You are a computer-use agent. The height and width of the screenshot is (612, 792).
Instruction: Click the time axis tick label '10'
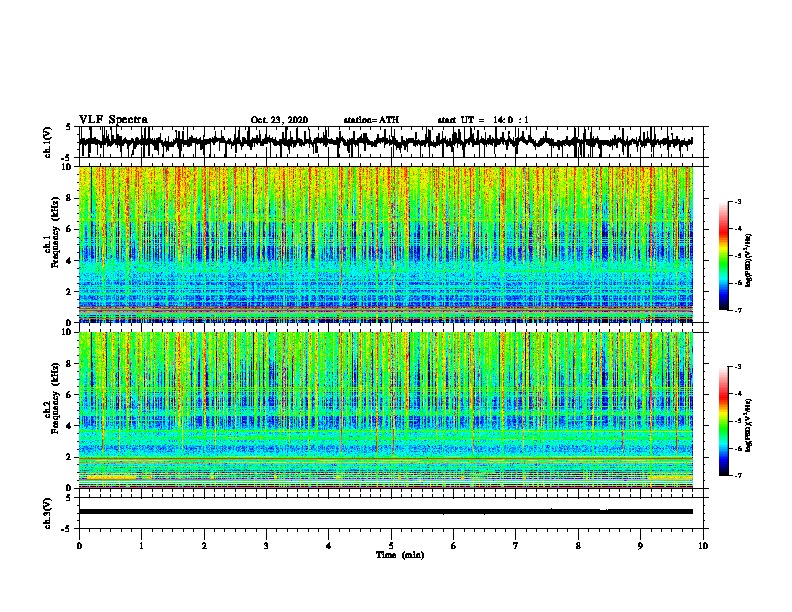(703, 546)
